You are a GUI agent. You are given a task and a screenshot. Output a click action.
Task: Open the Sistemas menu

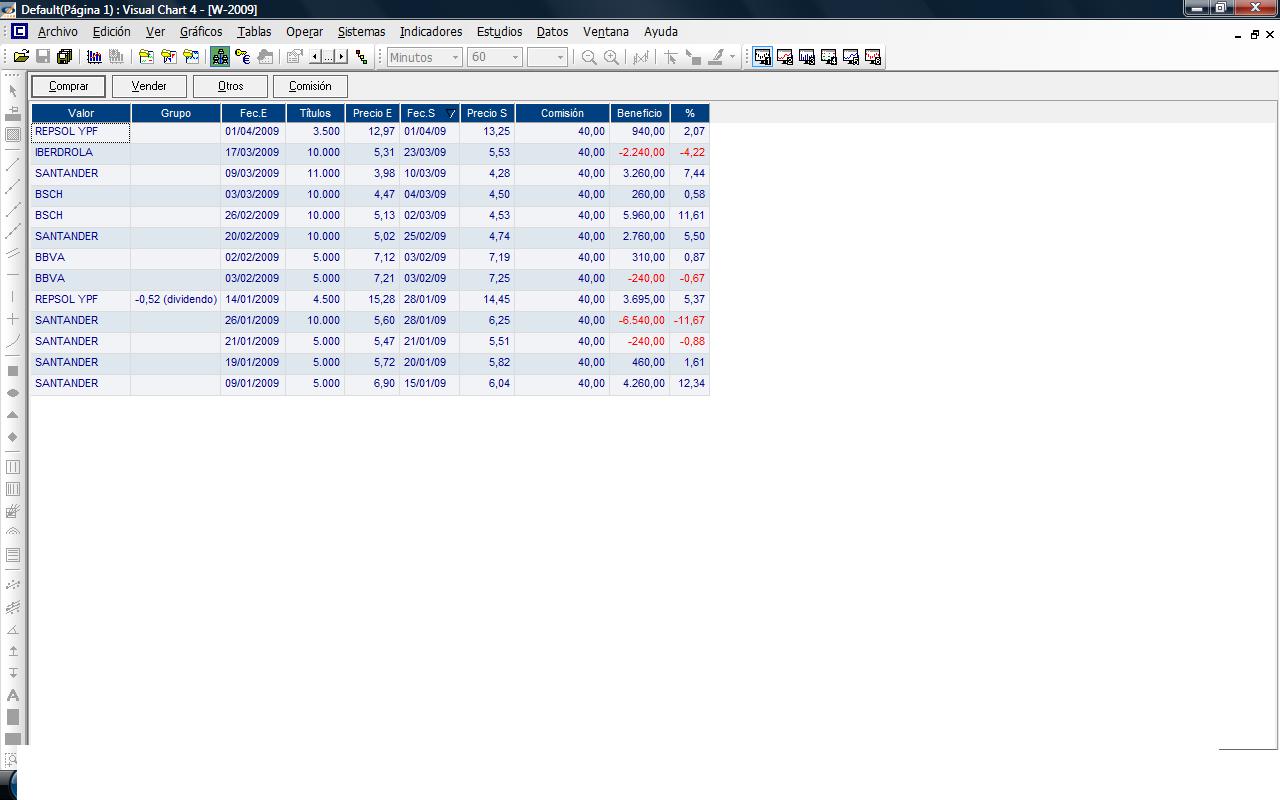[x=361, y=31]
